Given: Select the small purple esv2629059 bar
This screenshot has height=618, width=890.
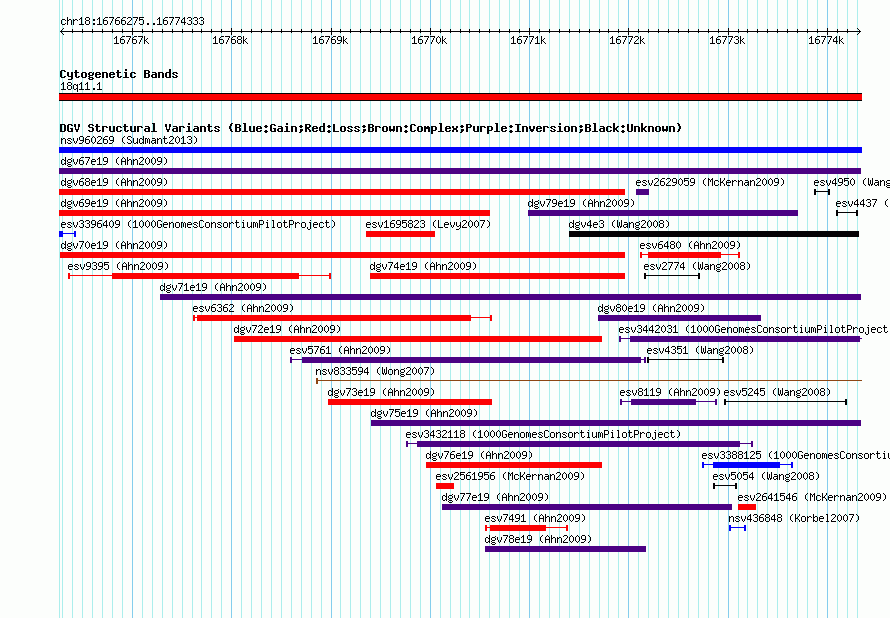Looking at the screenshot, I should [x=642, y=192].
